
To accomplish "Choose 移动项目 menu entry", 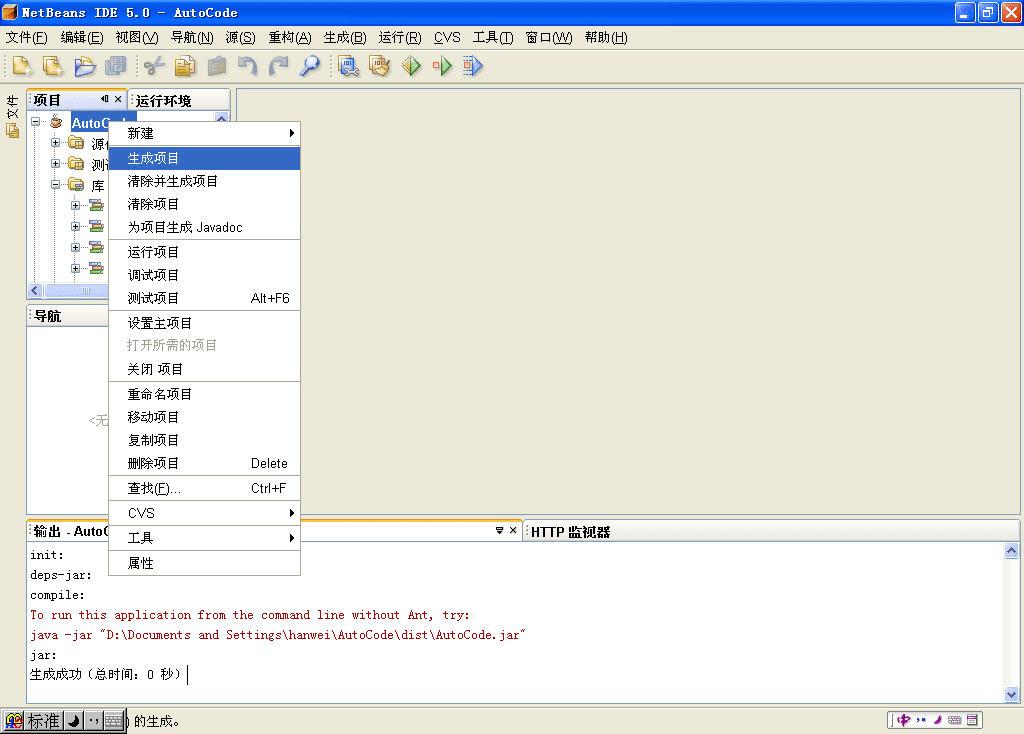I will (204, 417).
